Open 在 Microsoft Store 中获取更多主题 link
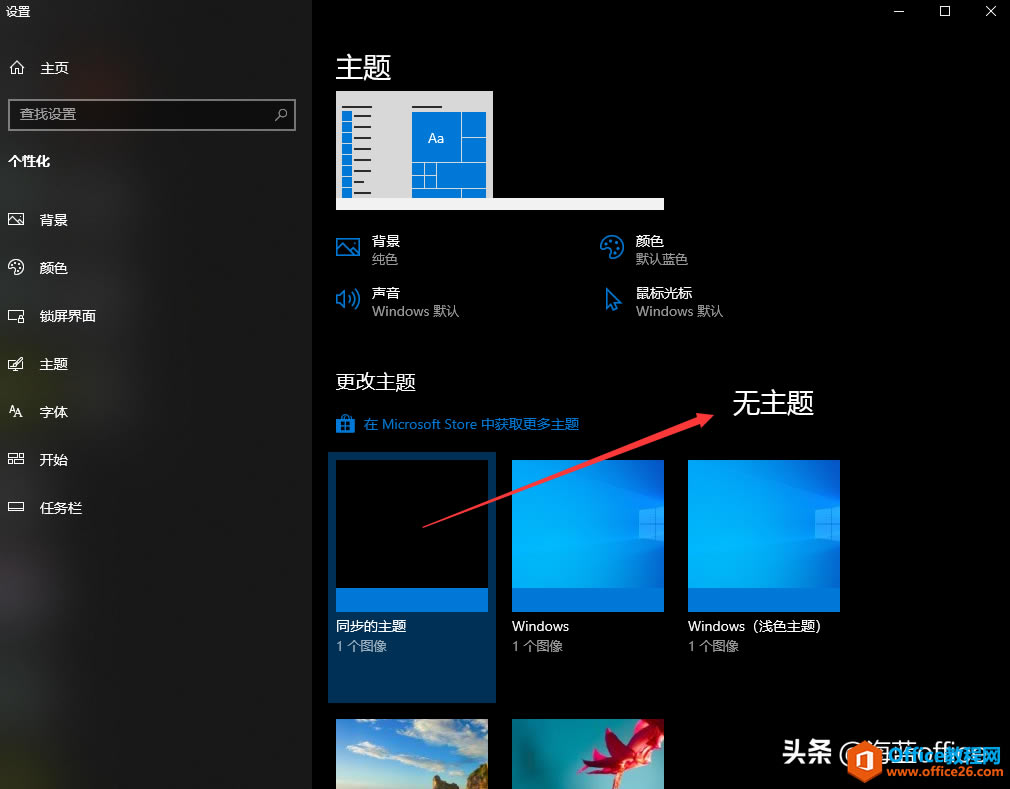1010x789 pixels. (457, 424)
